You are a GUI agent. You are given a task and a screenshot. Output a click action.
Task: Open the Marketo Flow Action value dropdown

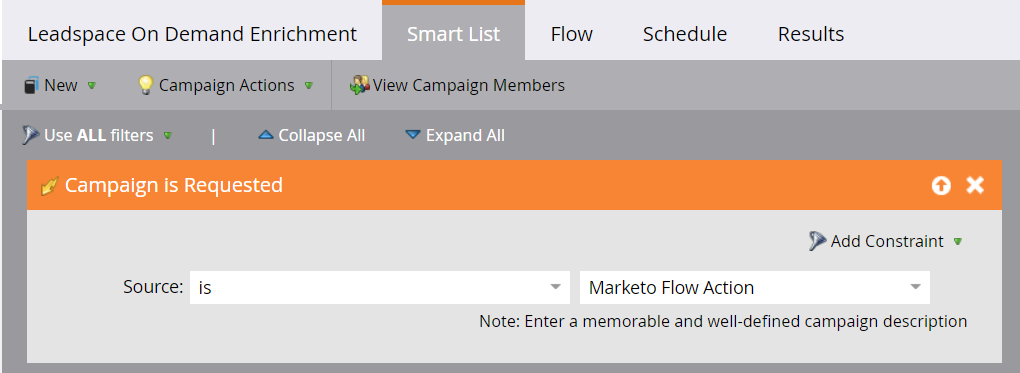[x=755, y=288]
